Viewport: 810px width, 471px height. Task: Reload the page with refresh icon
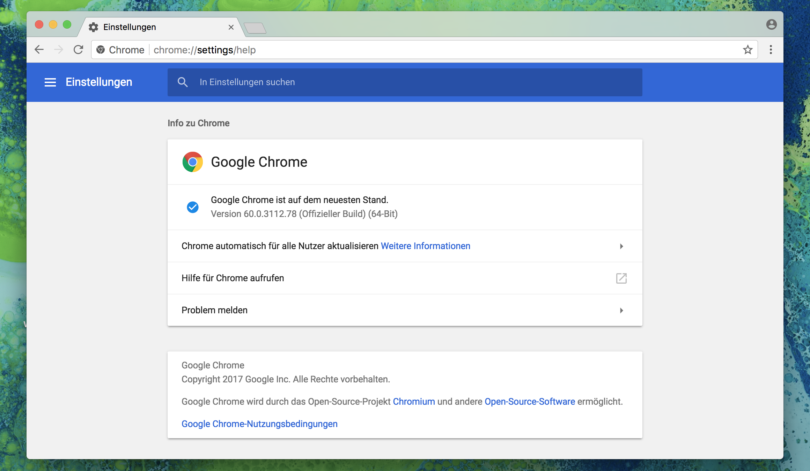coord(78,49)
